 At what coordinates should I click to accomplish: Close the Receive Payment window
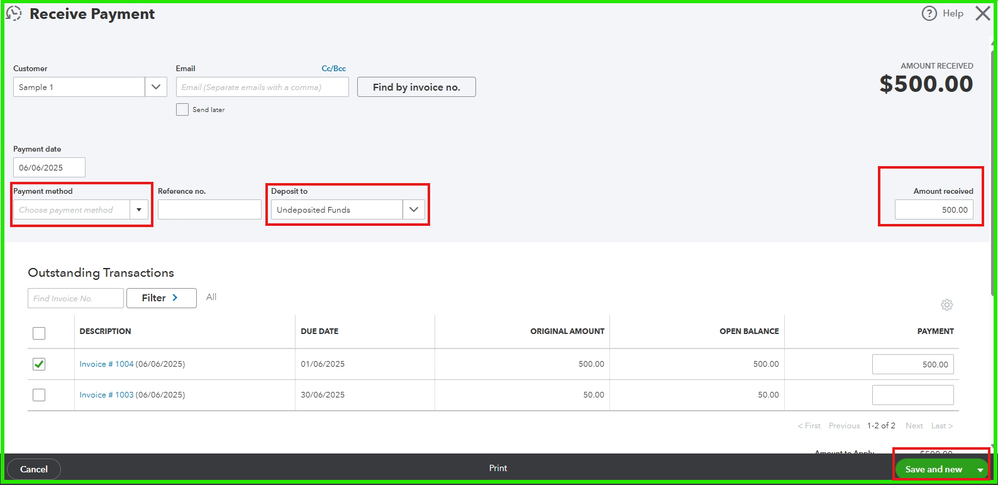point(983,13)
